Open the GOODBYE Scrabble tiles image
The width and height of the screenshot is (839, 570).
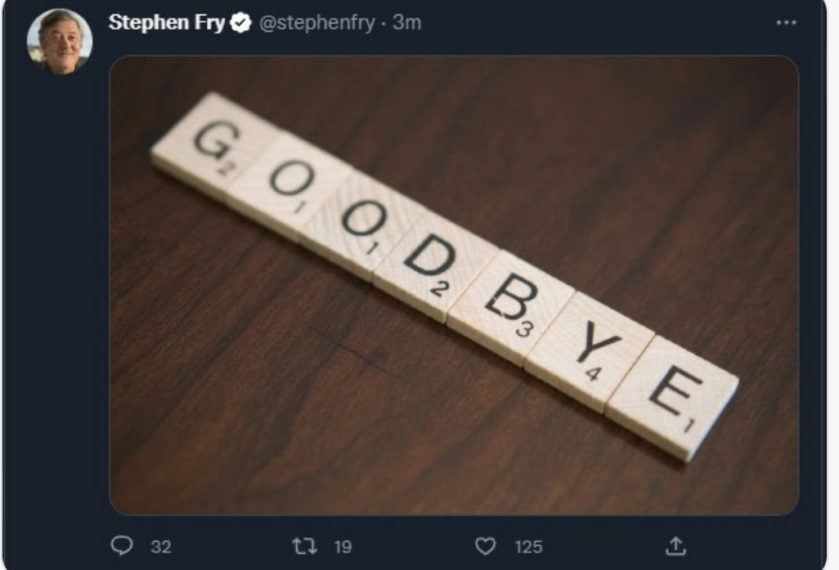pos(454,285)
